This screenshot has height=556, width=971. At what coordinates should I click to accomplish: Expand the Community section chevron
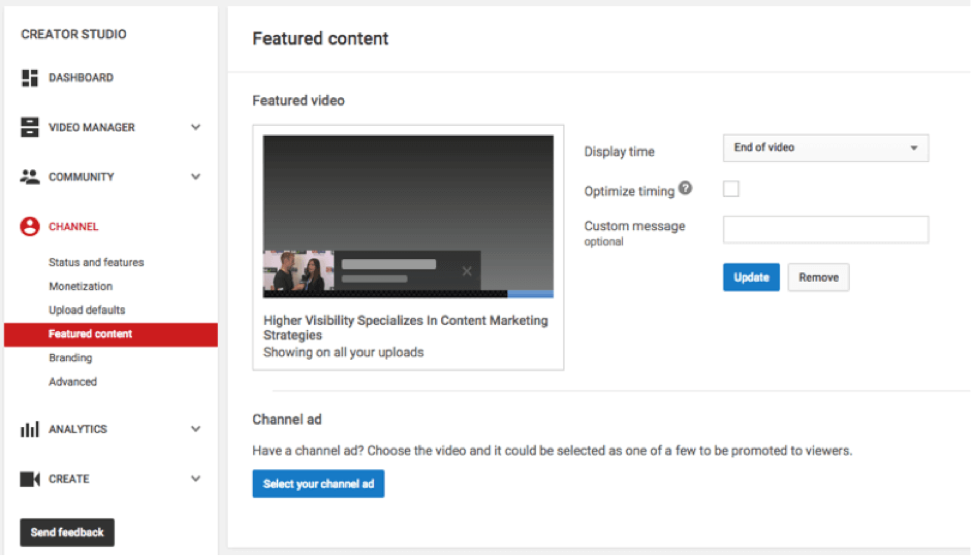pos(196,177)
